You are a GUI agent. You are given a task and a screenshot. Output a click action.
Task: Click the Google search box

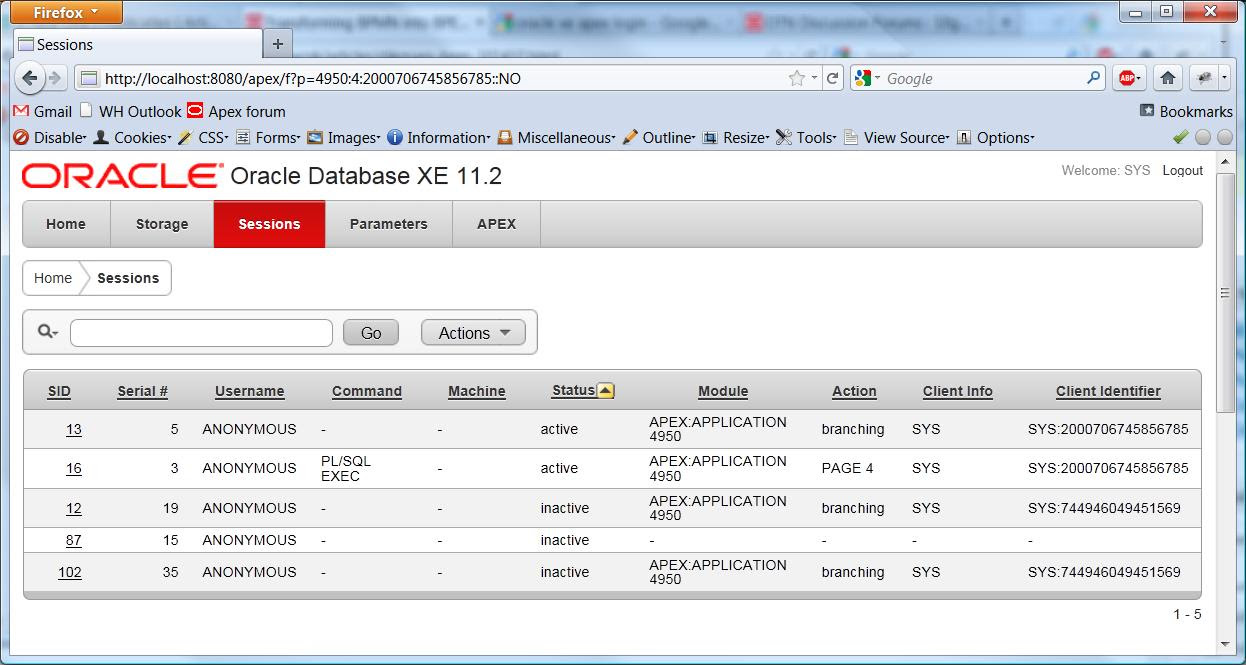[x=980, y=78]
